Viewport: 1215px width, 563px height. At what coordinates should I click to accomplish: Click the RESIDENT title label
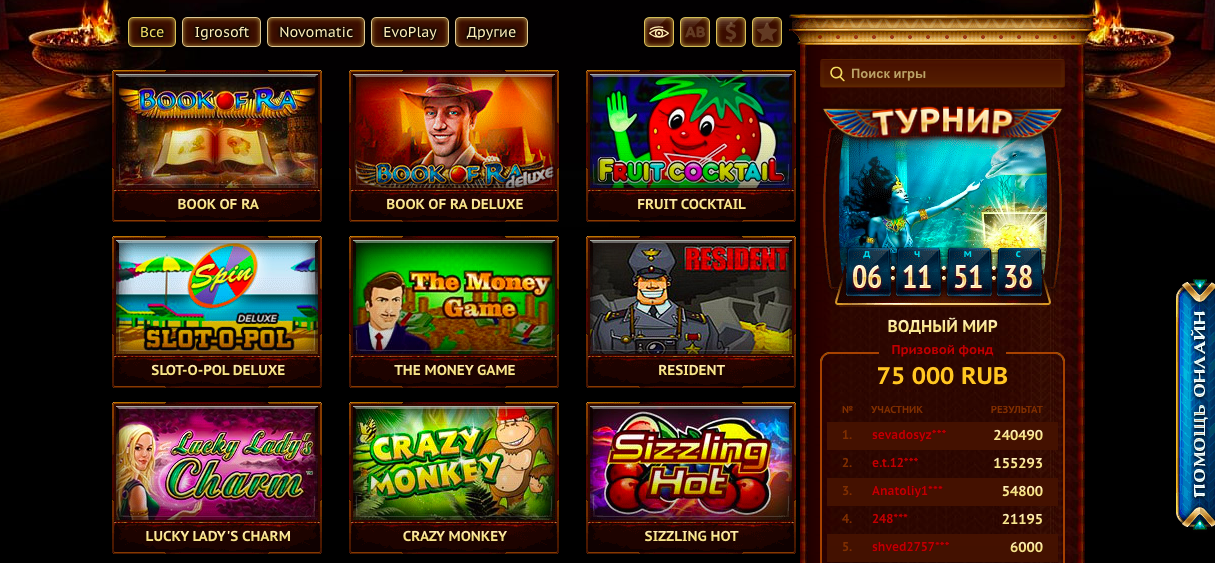pos(691,370)
